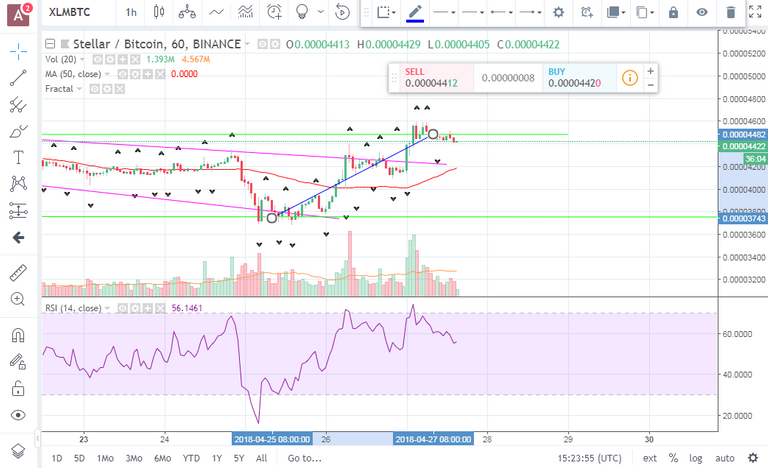
Task: Open the line style dropdown
Action: tap(444, 12)
